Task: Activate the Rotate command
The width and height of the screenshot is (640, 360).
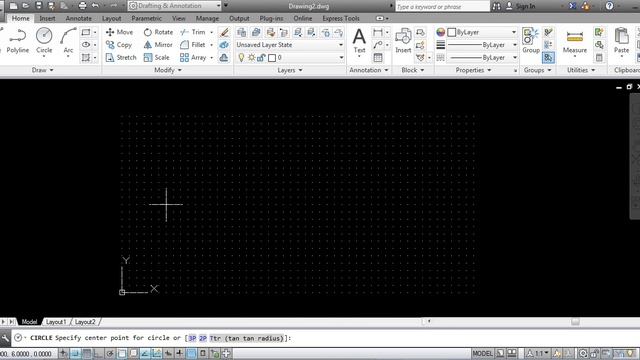Action: point(158,32)
